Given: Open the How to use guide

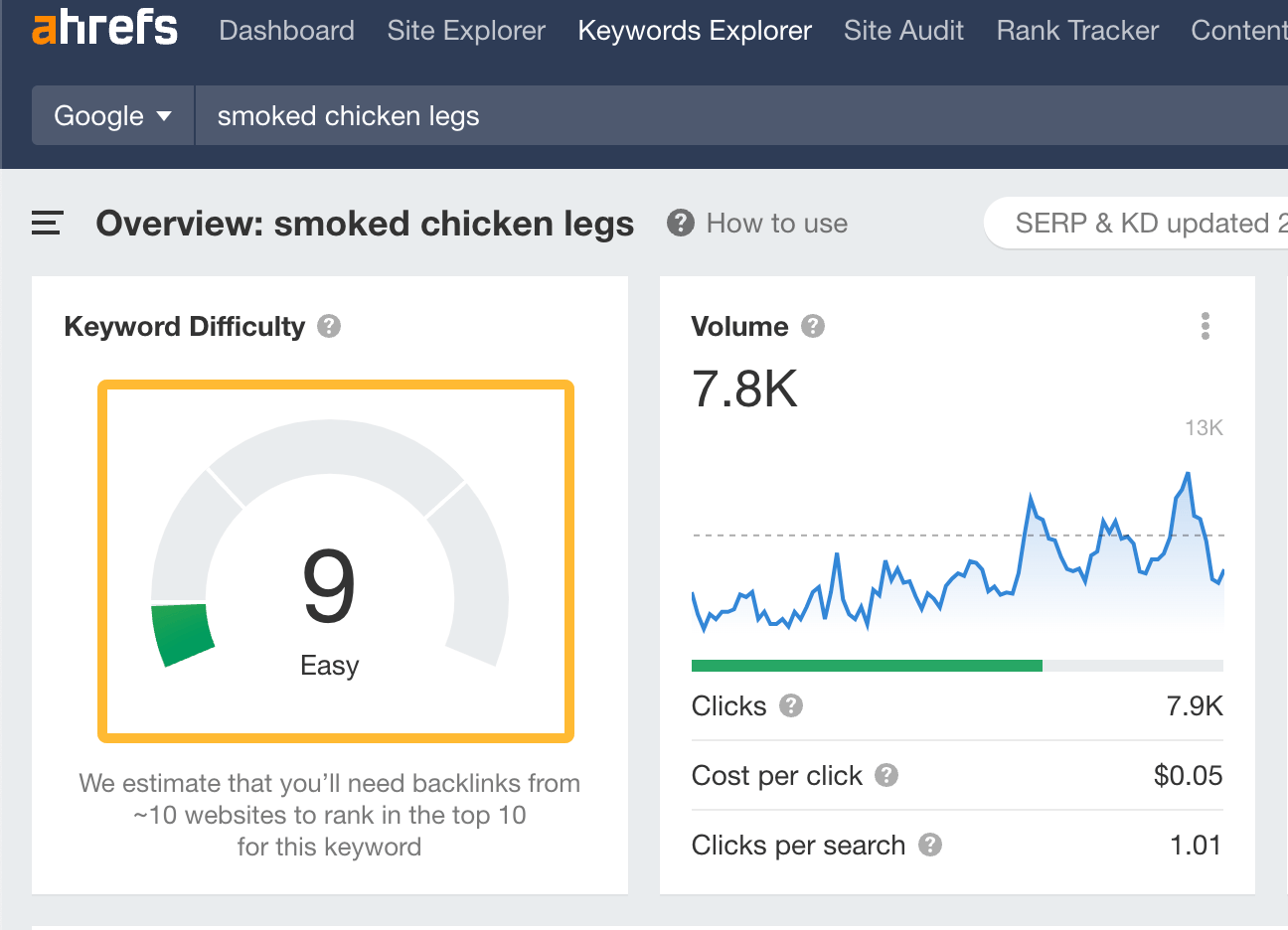Looking at the screenshot, I should 776,223.
